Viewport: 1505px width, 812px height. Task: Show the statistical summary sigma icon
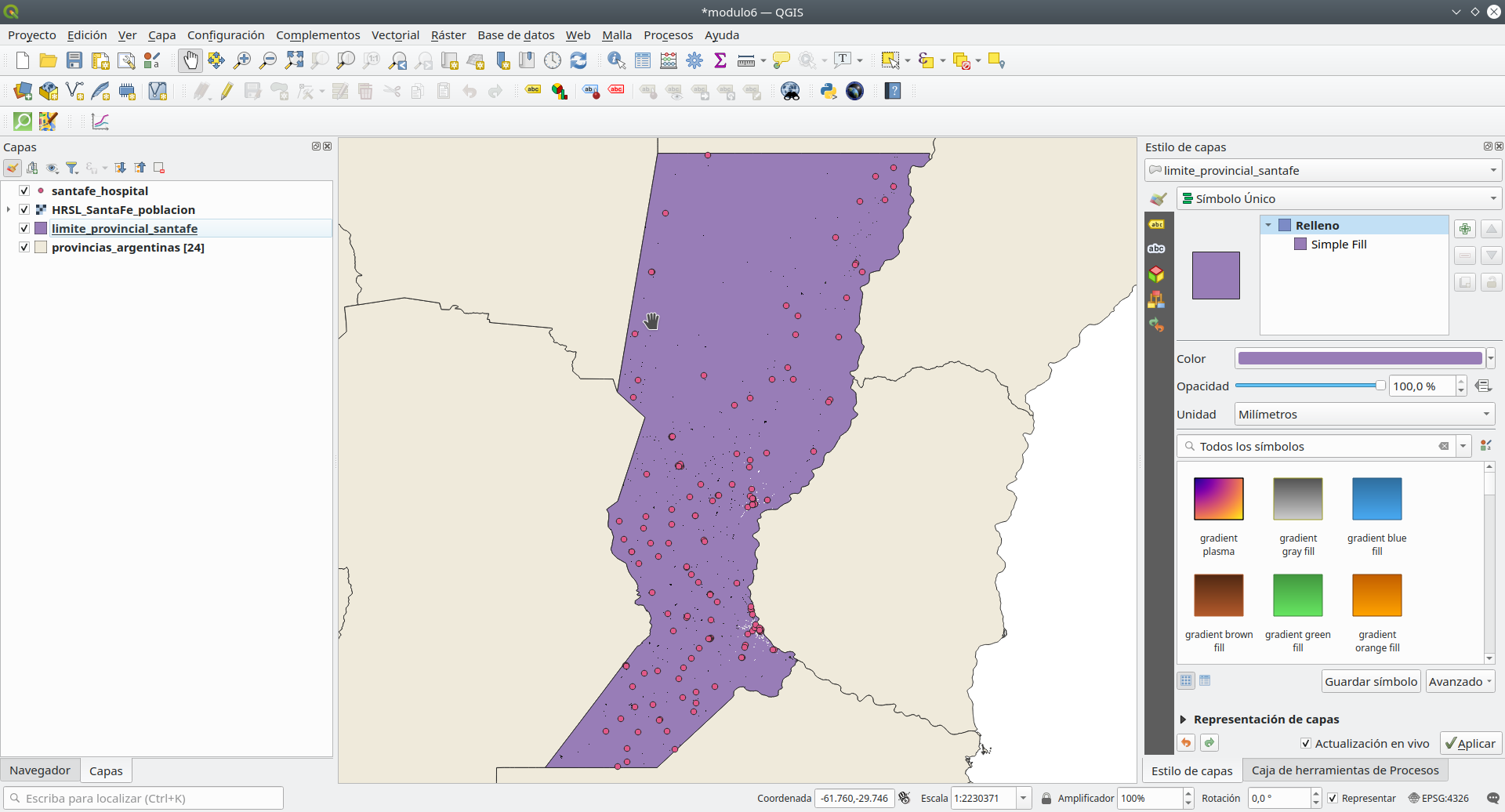tap(720, 60)
